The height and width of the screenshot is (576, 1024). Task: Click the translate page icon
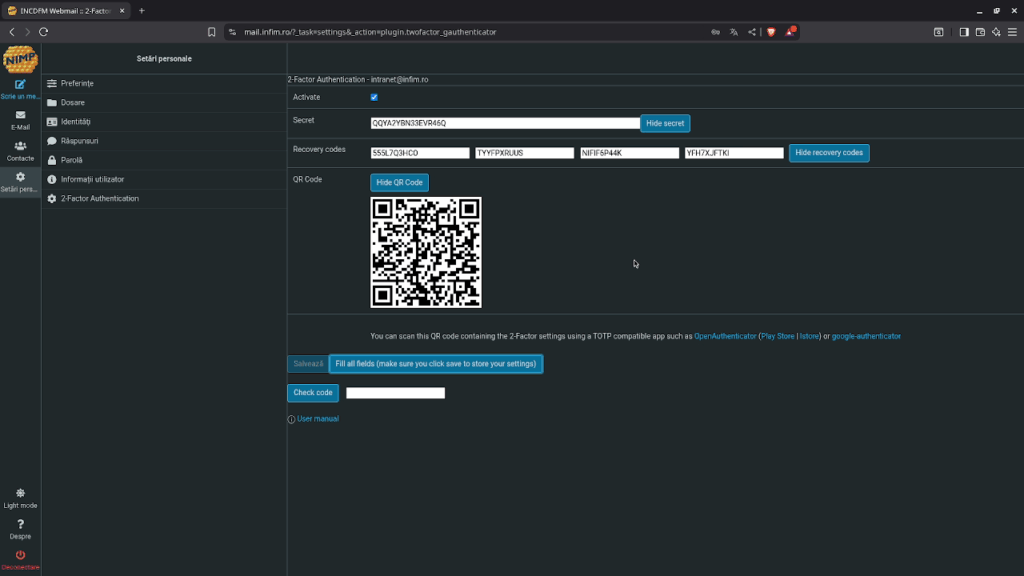click(x=734, y=32)
